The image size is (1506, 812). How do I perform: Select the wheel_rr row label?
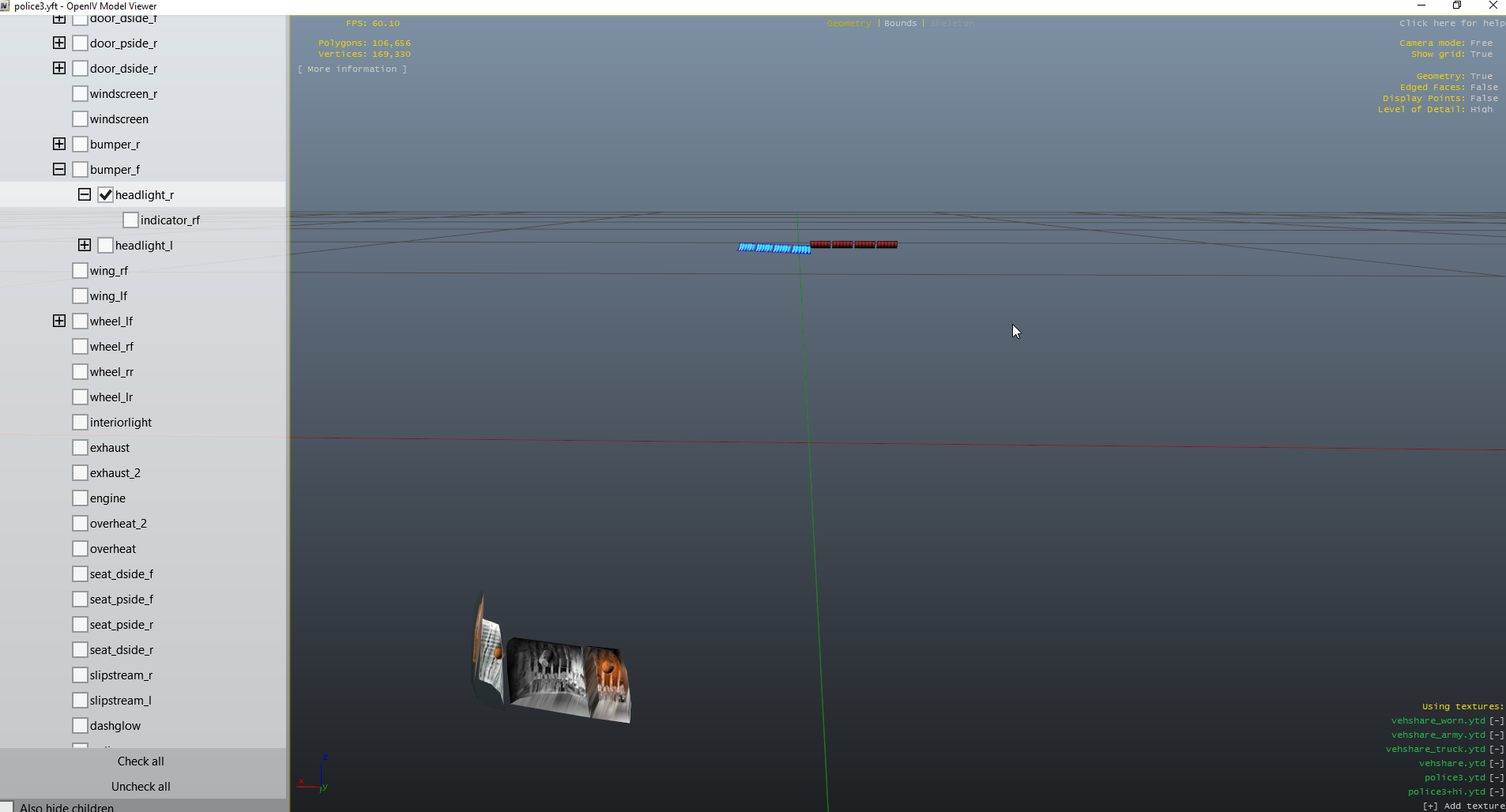click(111, 372)
